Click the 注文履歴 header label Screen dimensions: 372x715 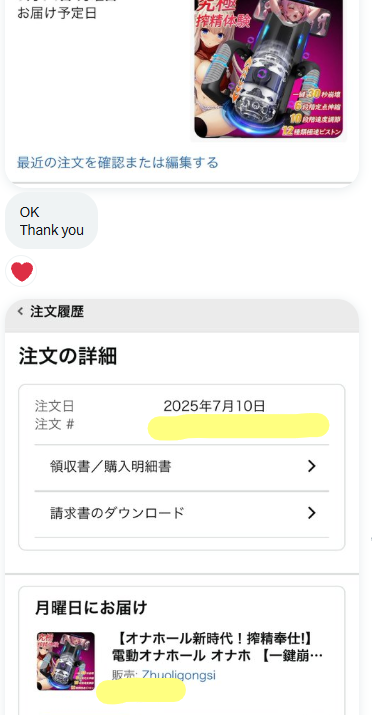click(x=57, y=312)
